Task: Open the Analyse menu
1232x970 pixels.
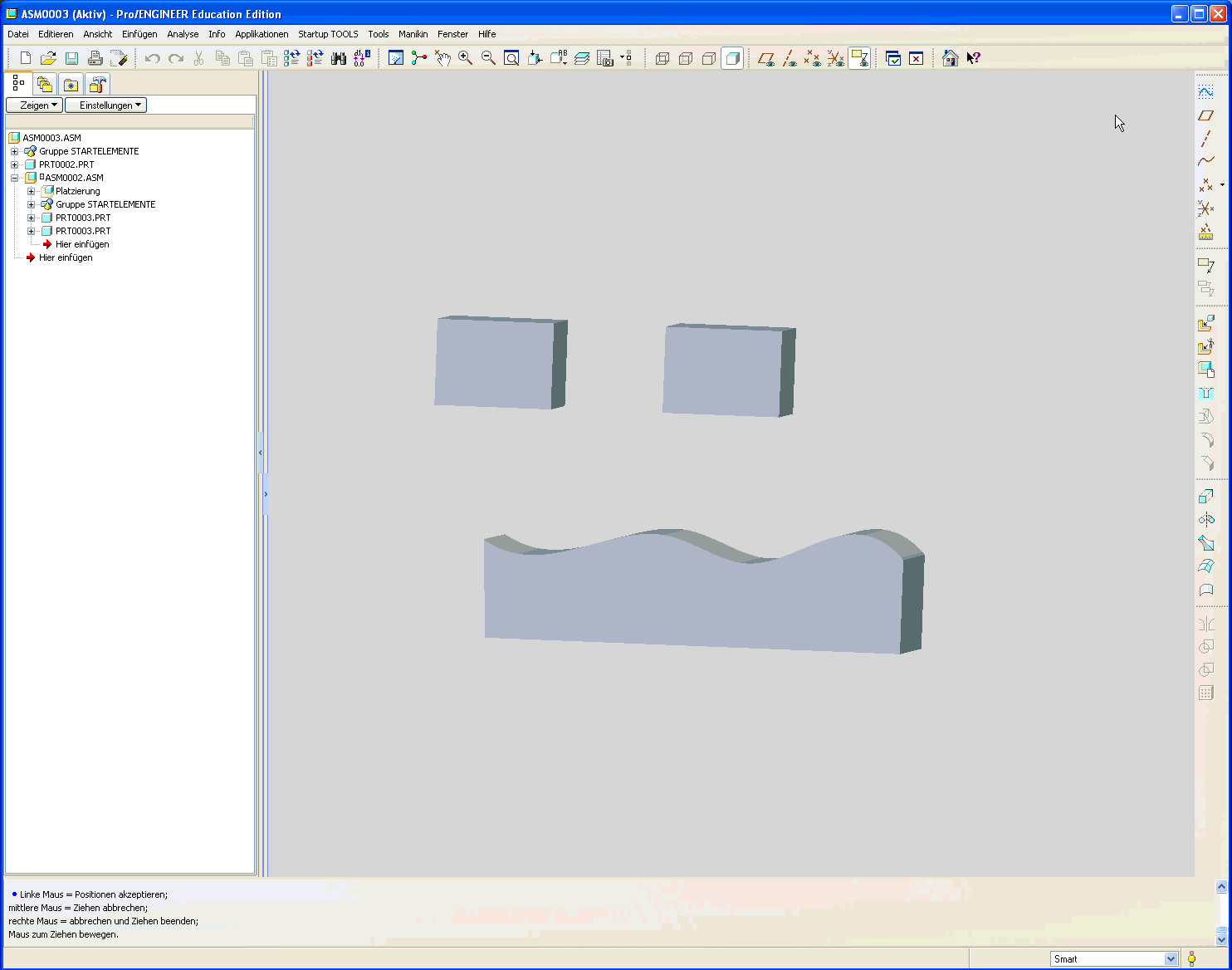Action: 183,34
